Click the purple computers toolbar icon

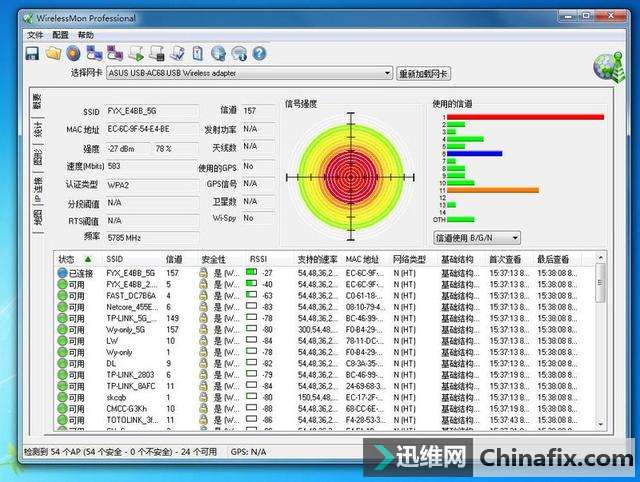(115, 53)
